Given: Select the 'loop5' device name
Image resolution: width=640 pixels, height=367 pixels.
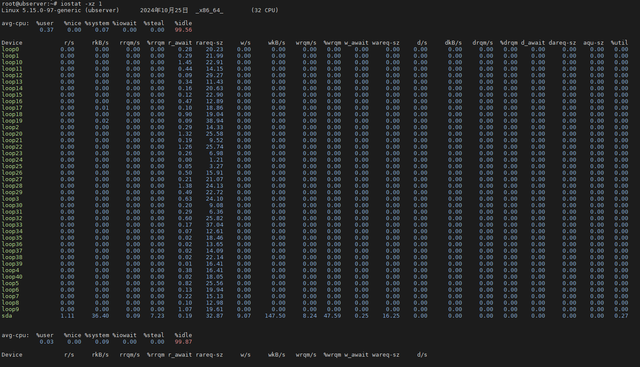Looking at the screenshot, I should 10,283.
